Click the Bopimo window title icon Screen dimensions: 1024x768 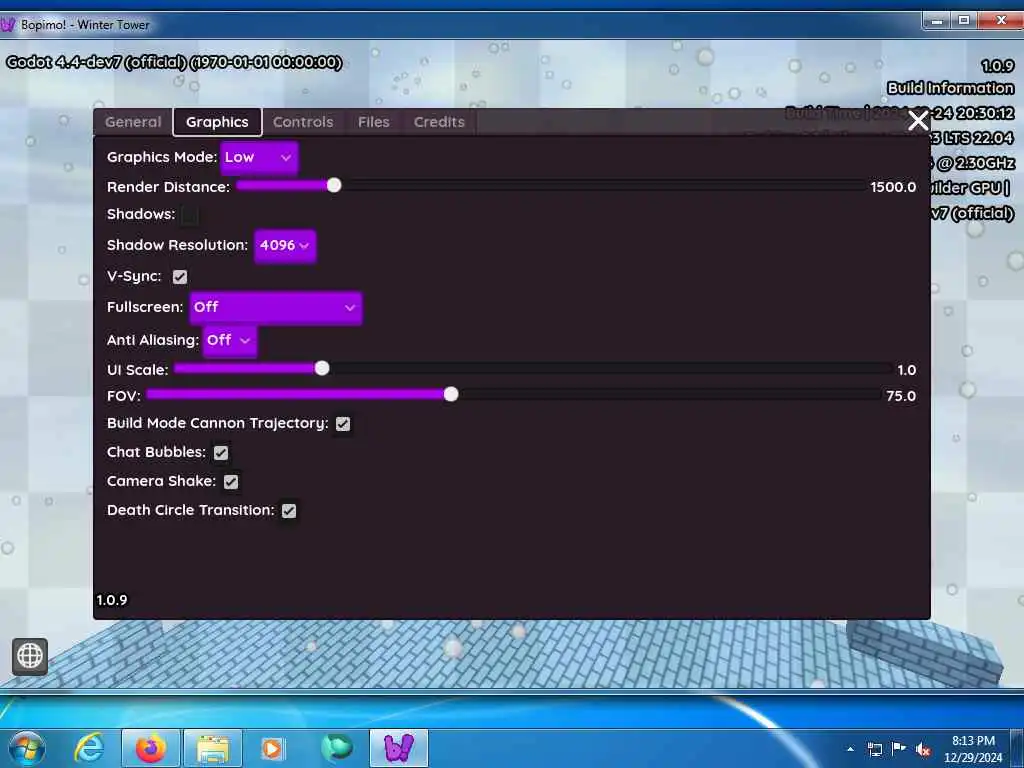[x=8, y=25]
